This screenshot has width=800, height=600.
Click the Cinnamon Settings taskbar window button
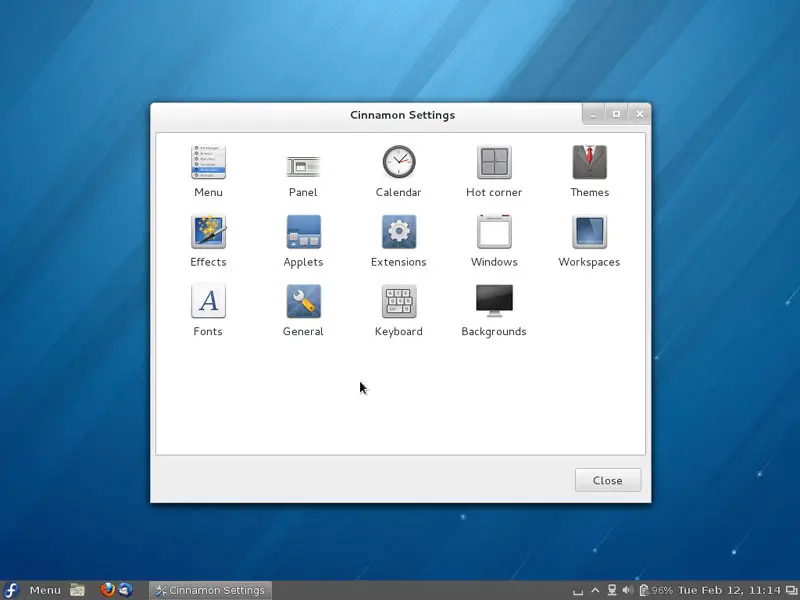(210, 590)
